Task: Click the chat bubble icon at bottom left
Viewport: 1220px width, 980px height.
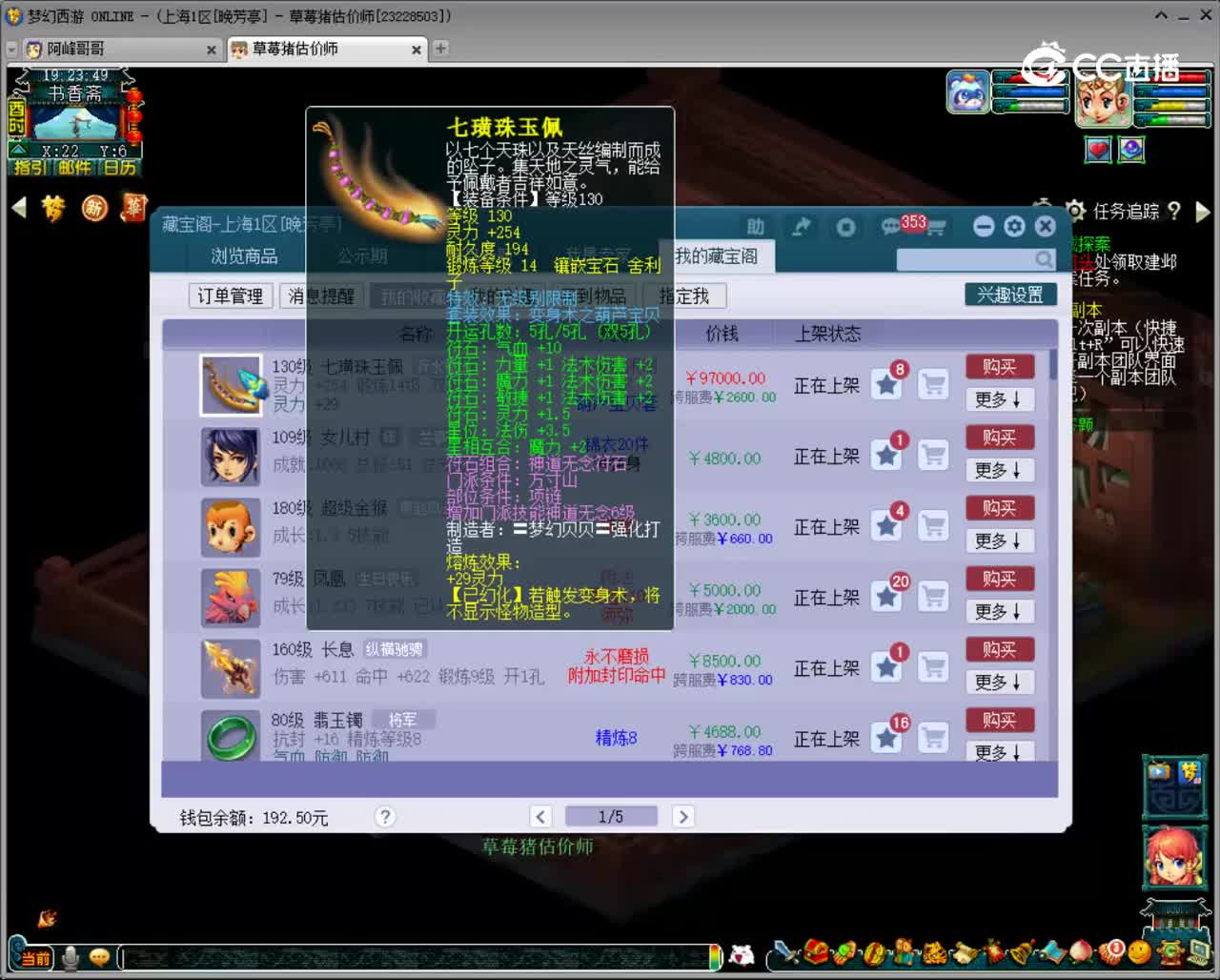Action: coord(99,957)
